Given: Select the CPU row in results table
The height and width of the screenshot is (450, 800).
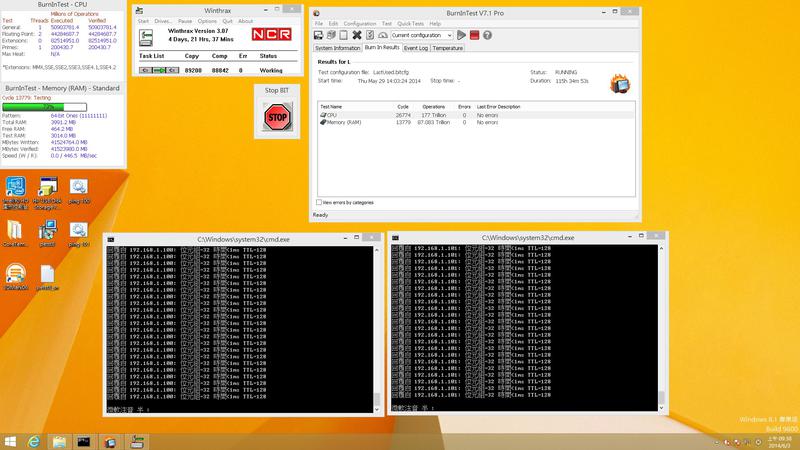Looking at the screenshot, I should click(x=476, y=115).
